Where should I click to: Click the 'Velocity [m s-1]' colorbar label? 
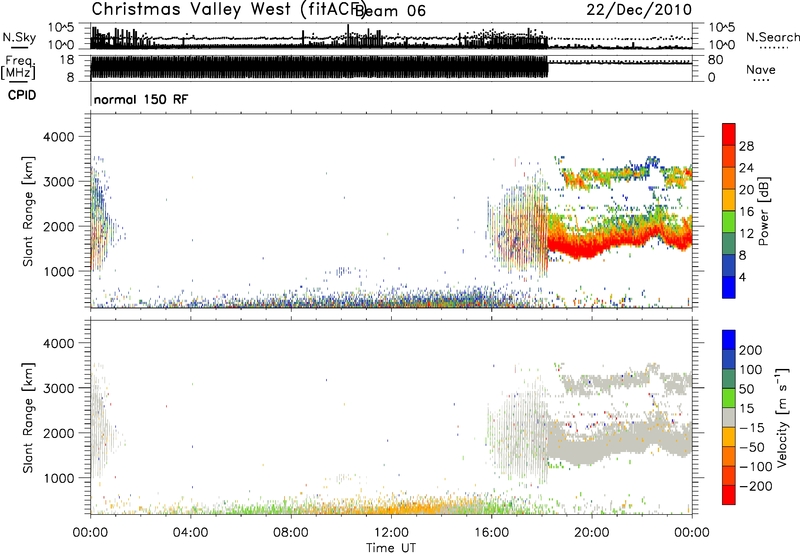782,417
